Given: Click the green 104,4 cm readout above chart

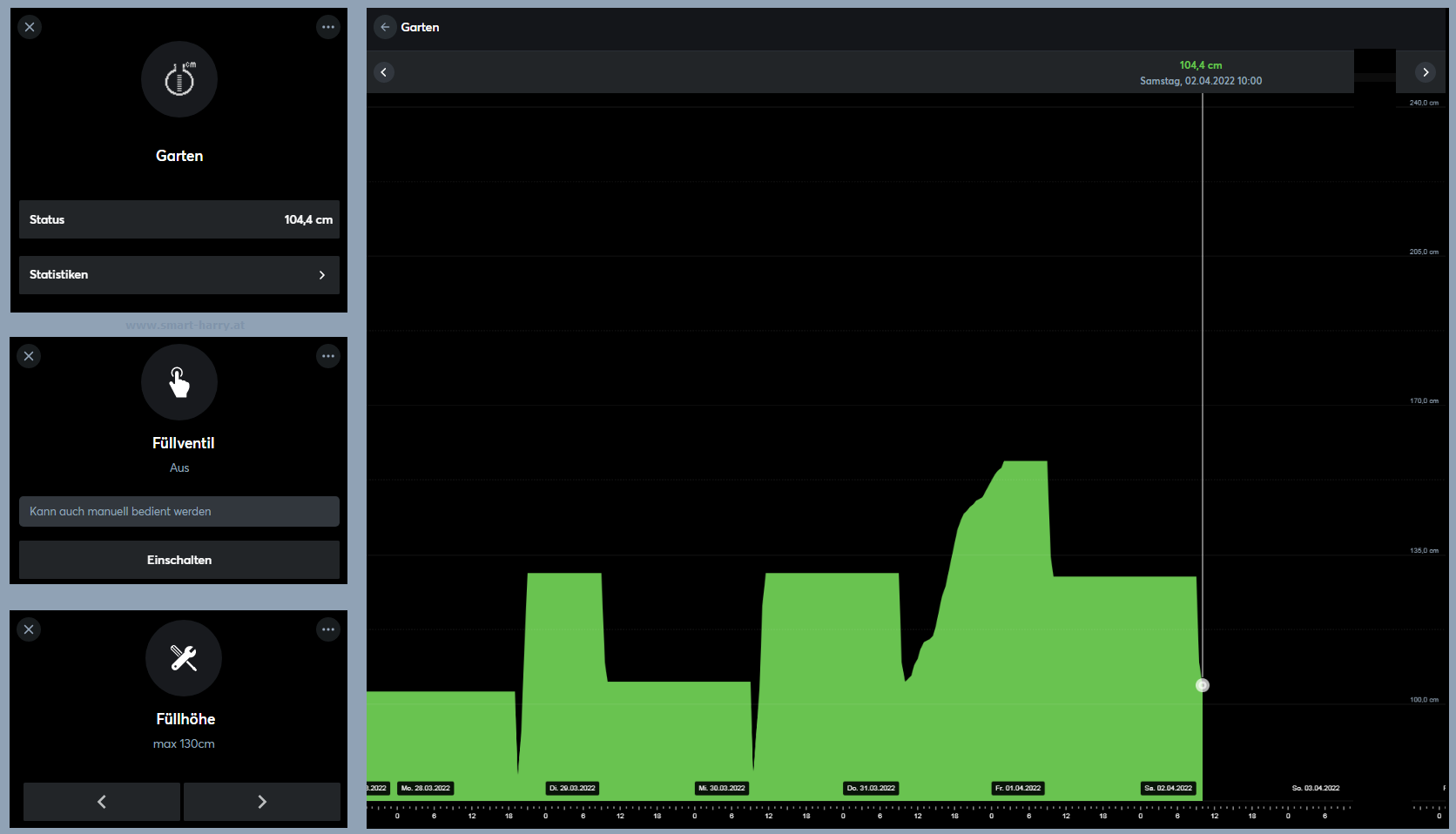Looking at the screenshot, I should point(1201,65).
